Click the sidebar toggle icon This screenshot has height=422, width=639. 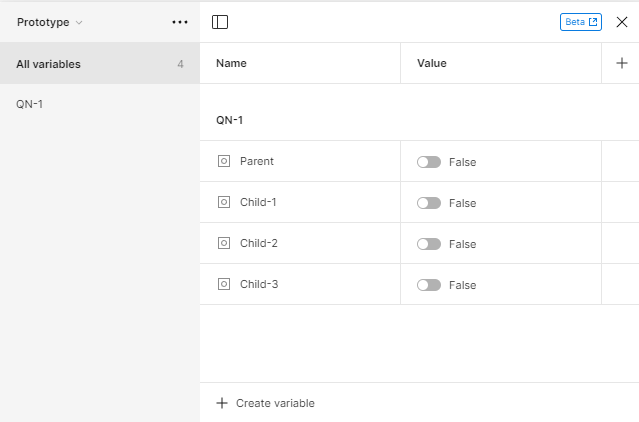click(x=220, y=22)
